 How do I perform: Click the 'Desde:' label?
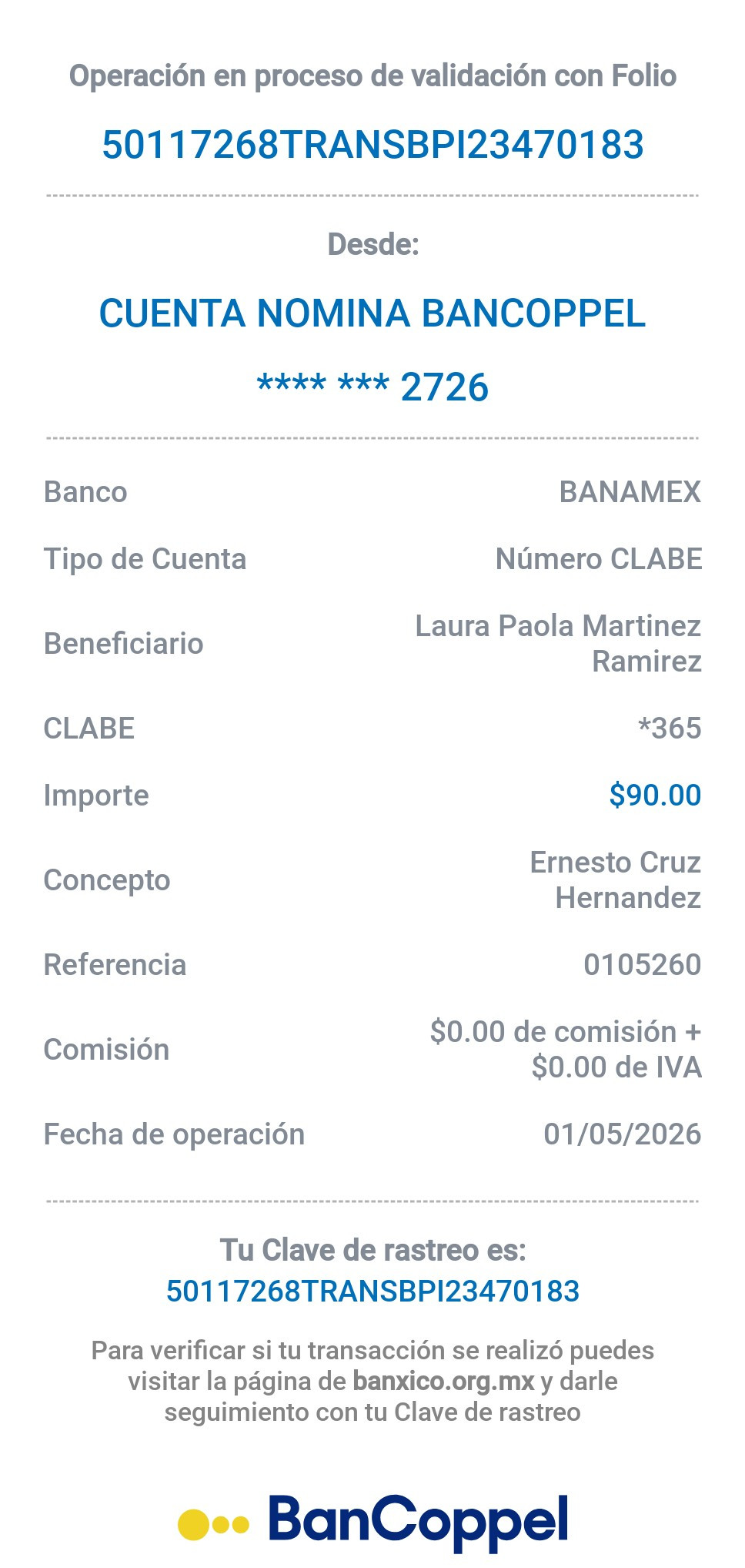tap(372, 244)
